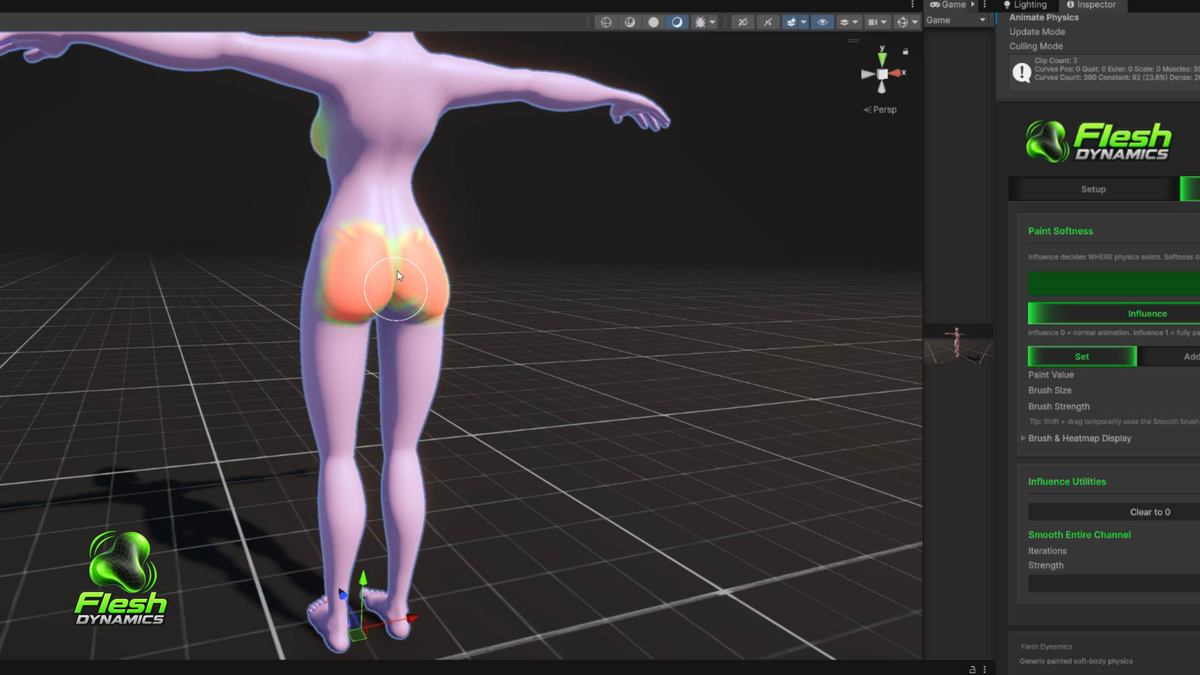This screenshot has width=1200, height=675.
Task: Switch Persp projection label
Action: coord(880,110)
